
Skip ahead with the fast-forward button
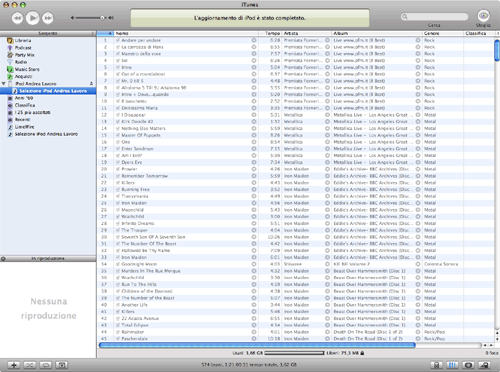click(x=48, y=18)
